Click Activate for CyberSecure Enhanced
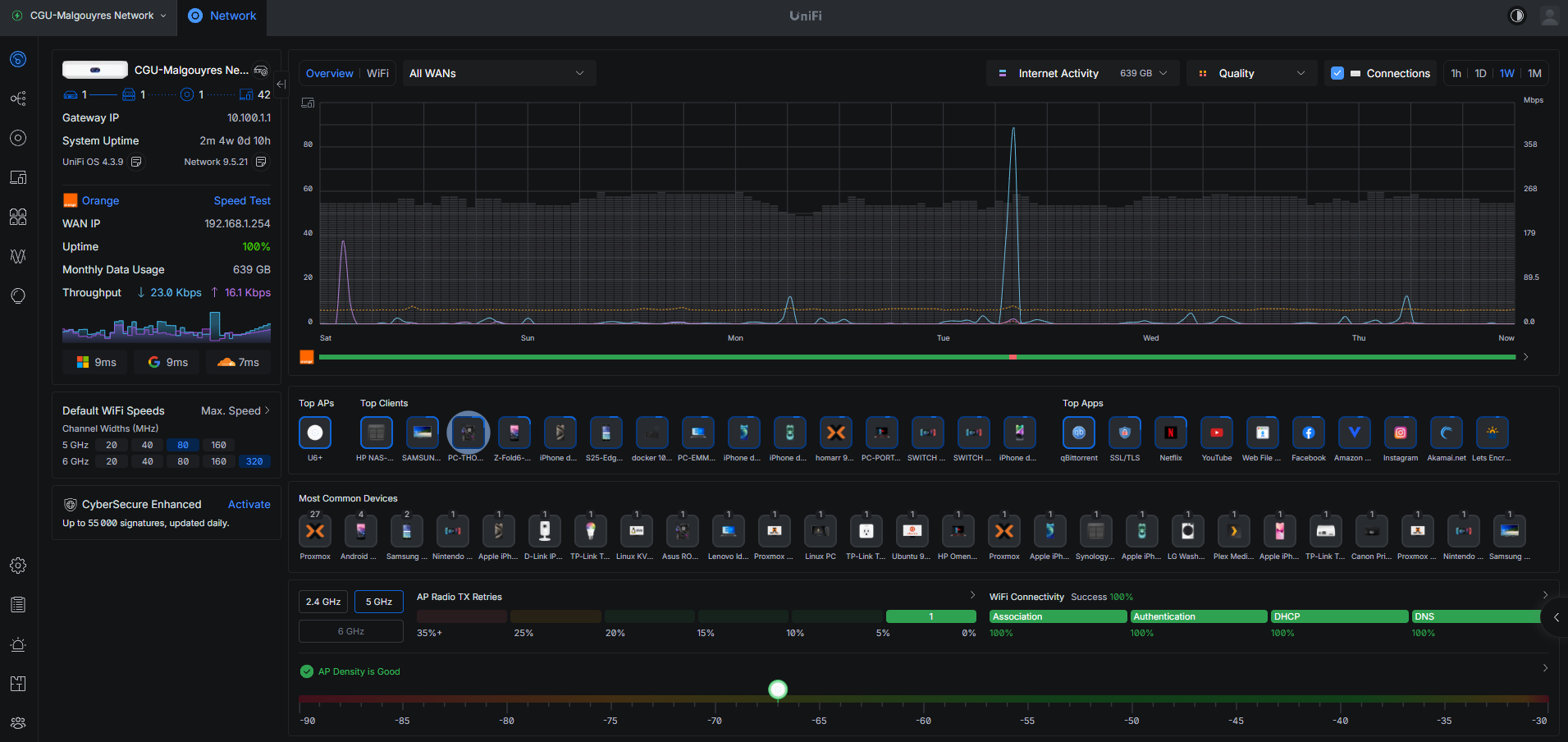 [249, 504]
